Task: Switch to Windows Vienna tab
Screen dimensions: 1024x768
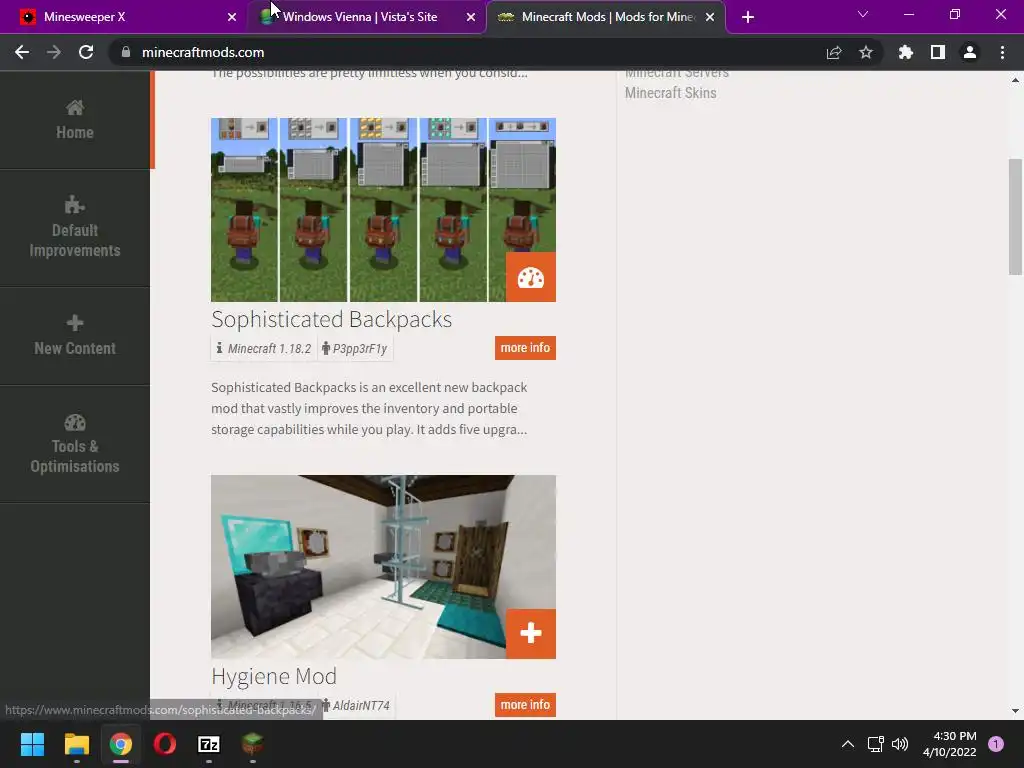Action: (x=366, y=17)
